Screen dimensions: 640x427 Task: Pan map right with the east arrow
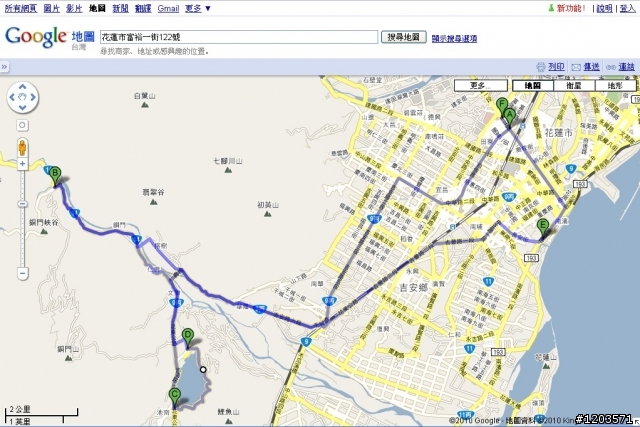tap(33, 97)
